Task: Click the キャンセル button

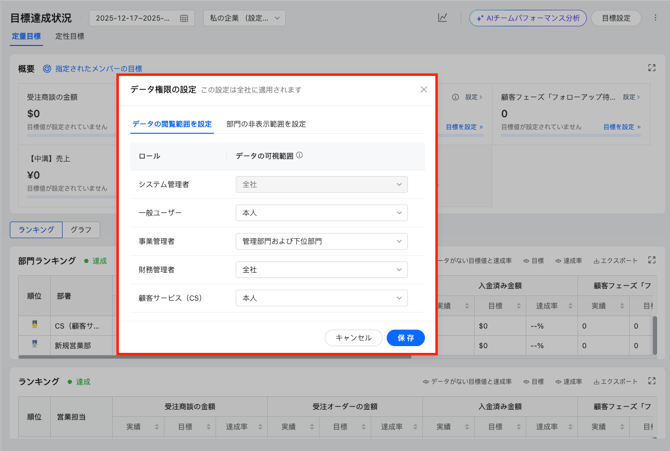Action: (x=353, y=338)
